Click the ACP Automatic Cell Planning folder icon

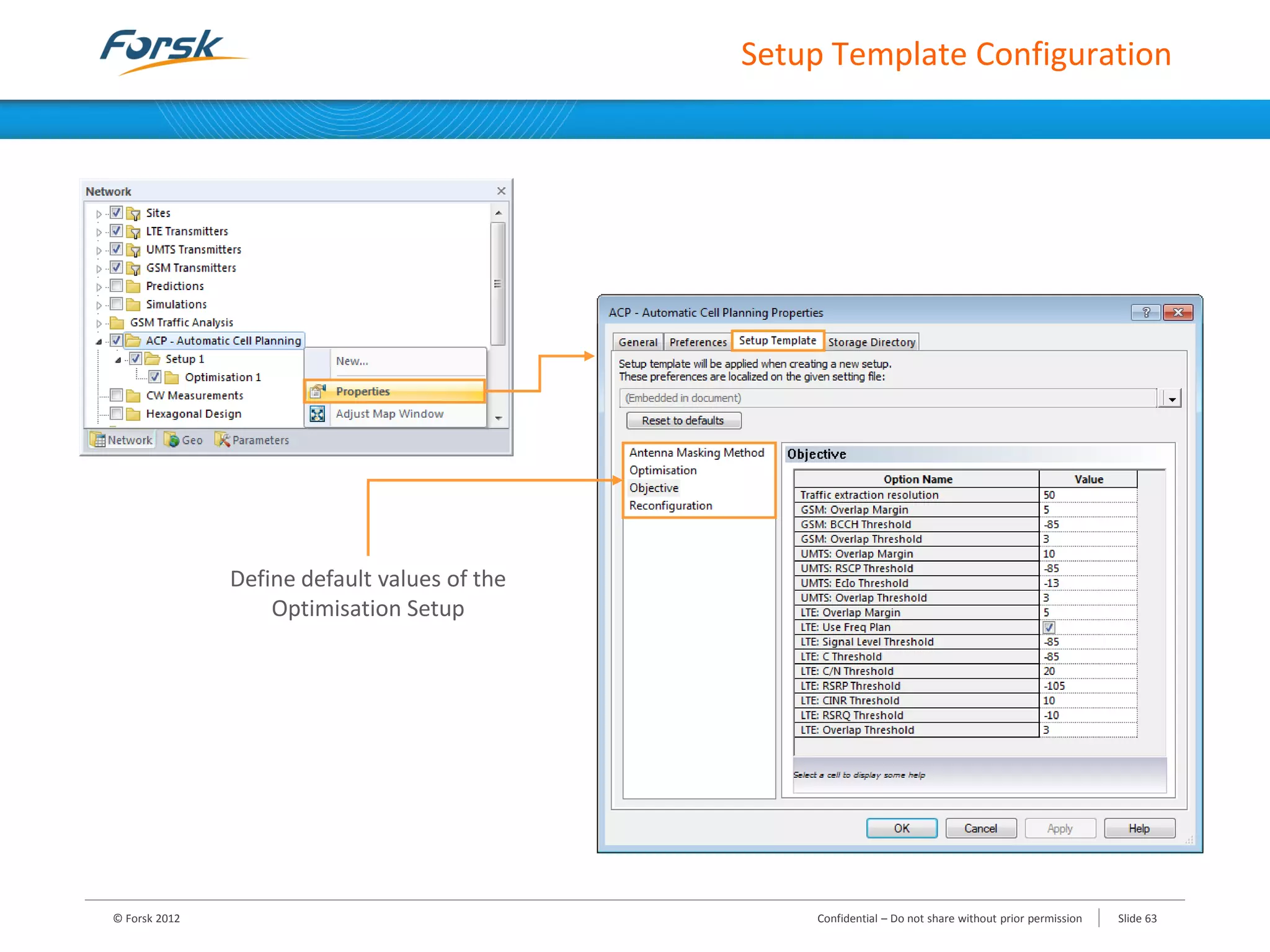tap(133, 341)
